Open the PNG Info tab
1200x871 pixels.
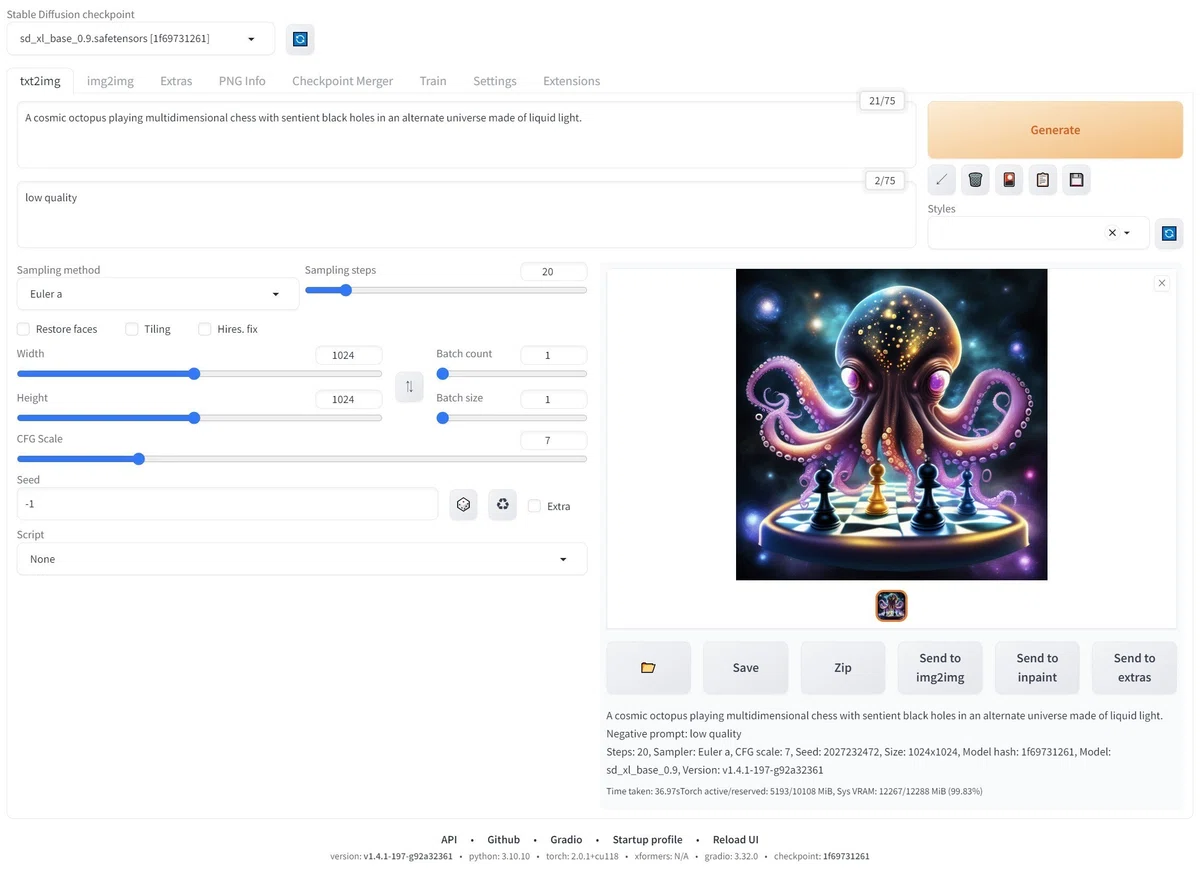tap(242, 81)
